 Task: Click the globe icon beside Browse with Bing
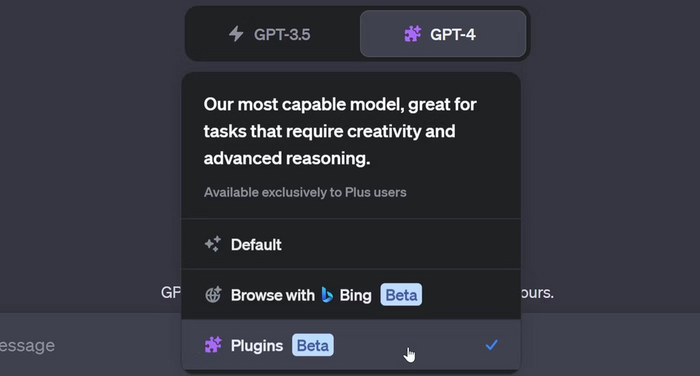coord(213,295)
